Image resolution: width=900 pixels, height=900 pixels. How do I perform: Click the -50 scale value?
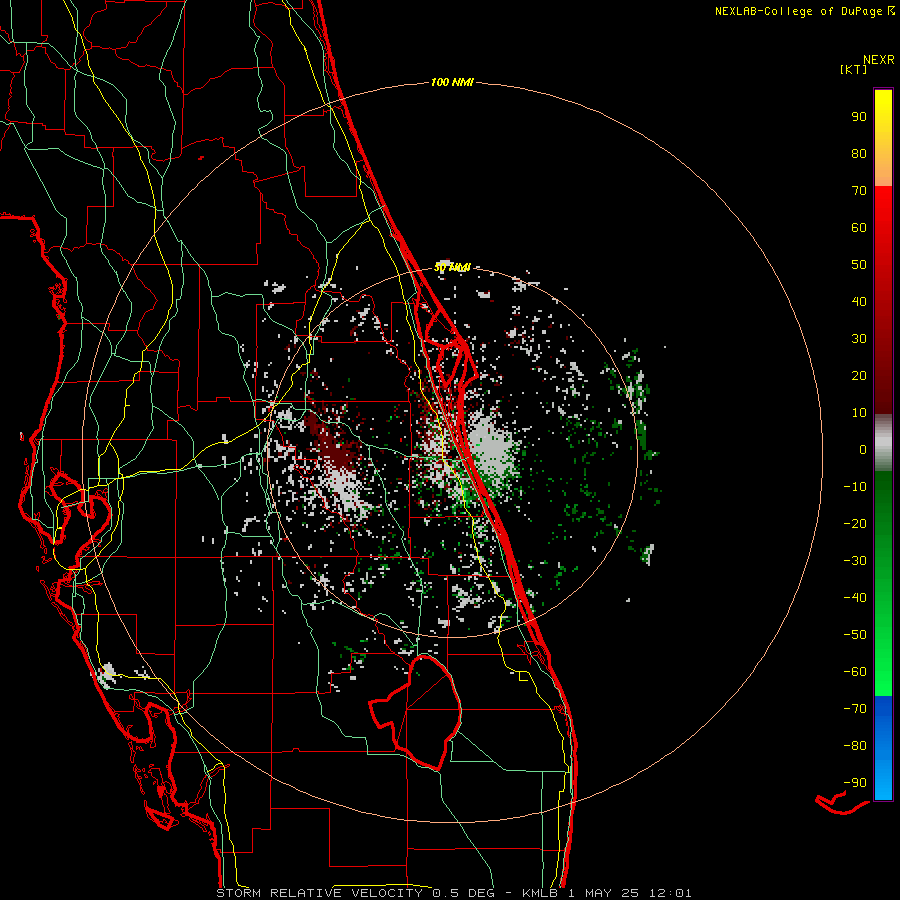pyautogui.click(x=855, y=634)
